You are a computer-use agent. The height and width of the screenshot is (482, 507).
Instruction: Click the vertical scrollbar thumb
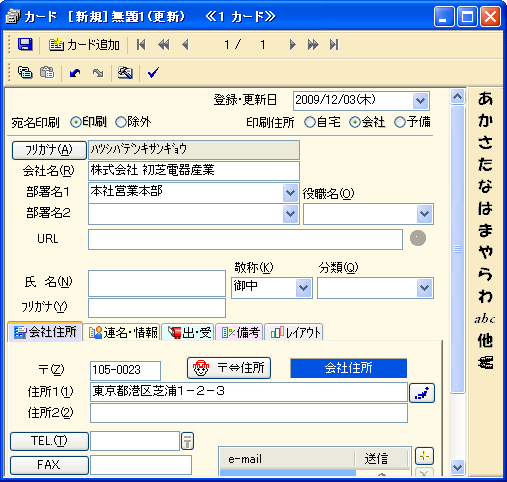point(458,249)
